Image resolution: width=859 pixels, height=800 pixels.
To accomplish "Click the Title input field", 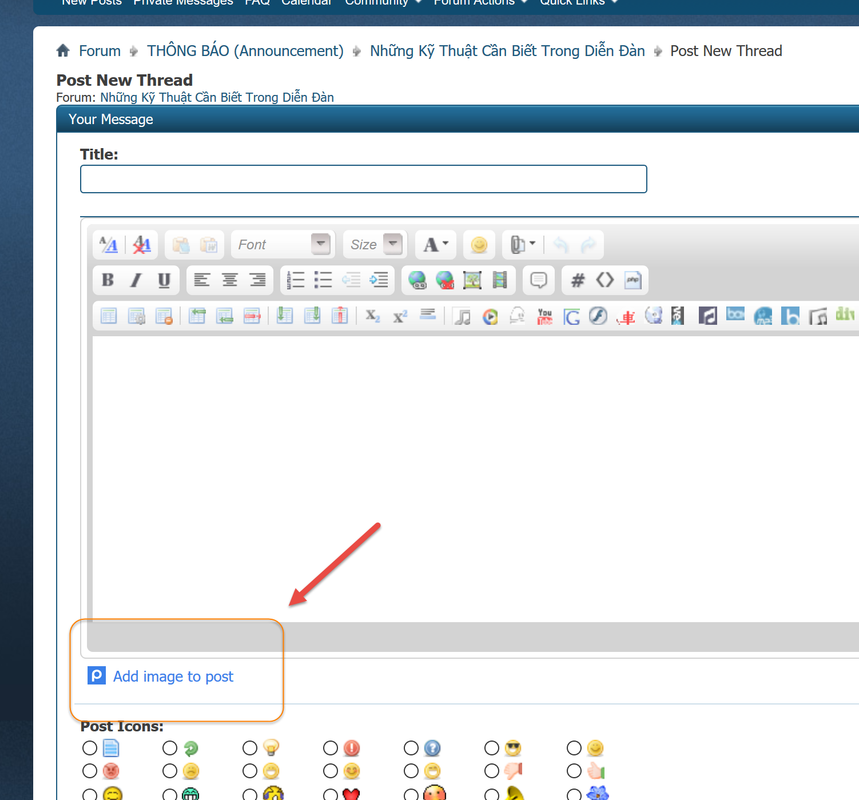I will point(364,179).
